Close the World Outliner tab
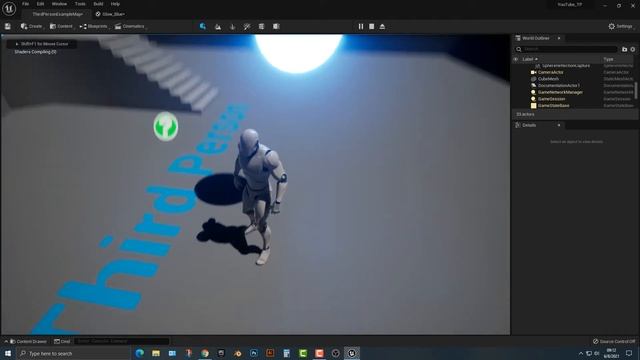 (x=559, y=38)
